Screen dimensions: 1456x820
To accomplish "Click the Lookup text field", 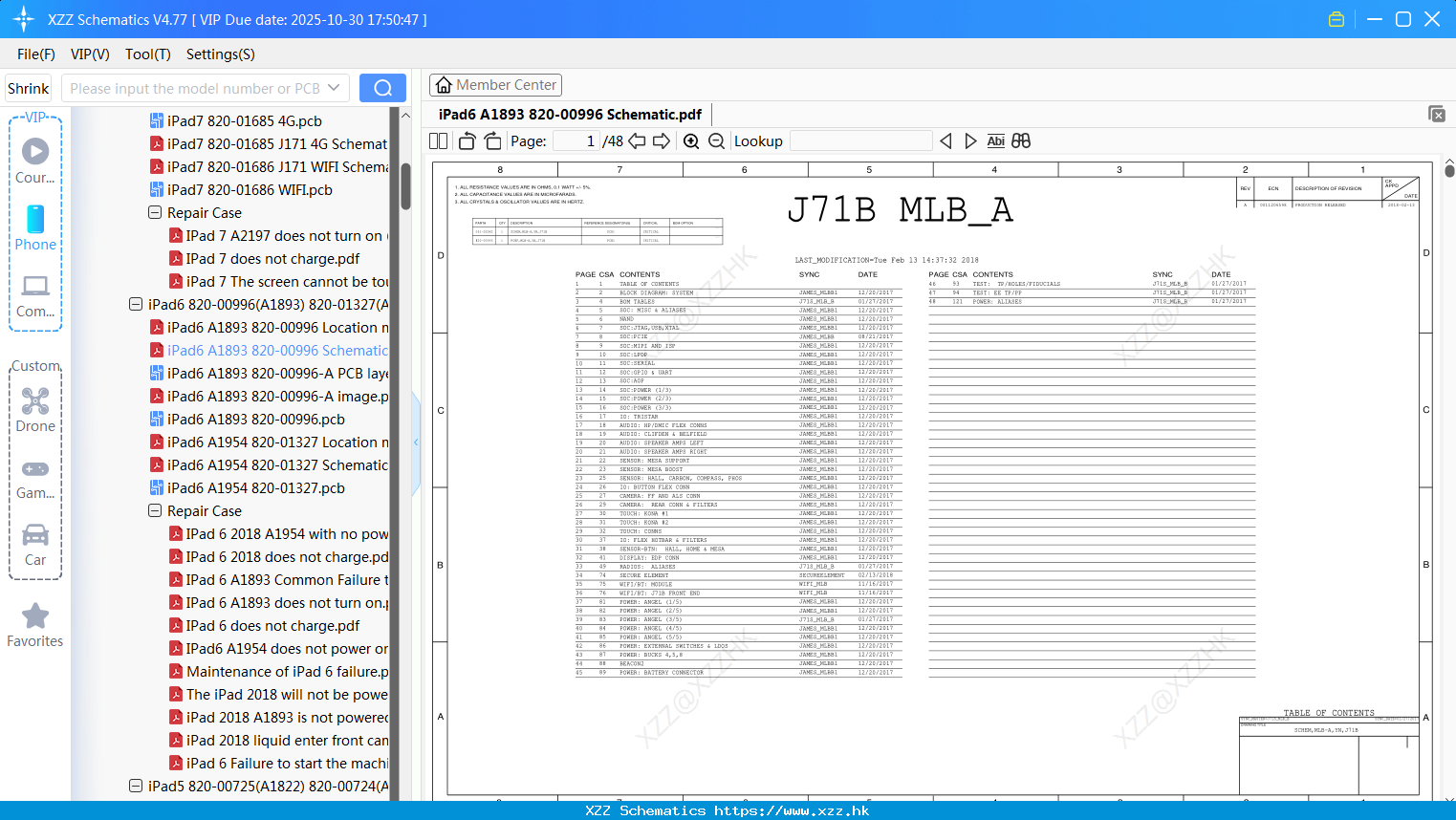I will point(861,140).
